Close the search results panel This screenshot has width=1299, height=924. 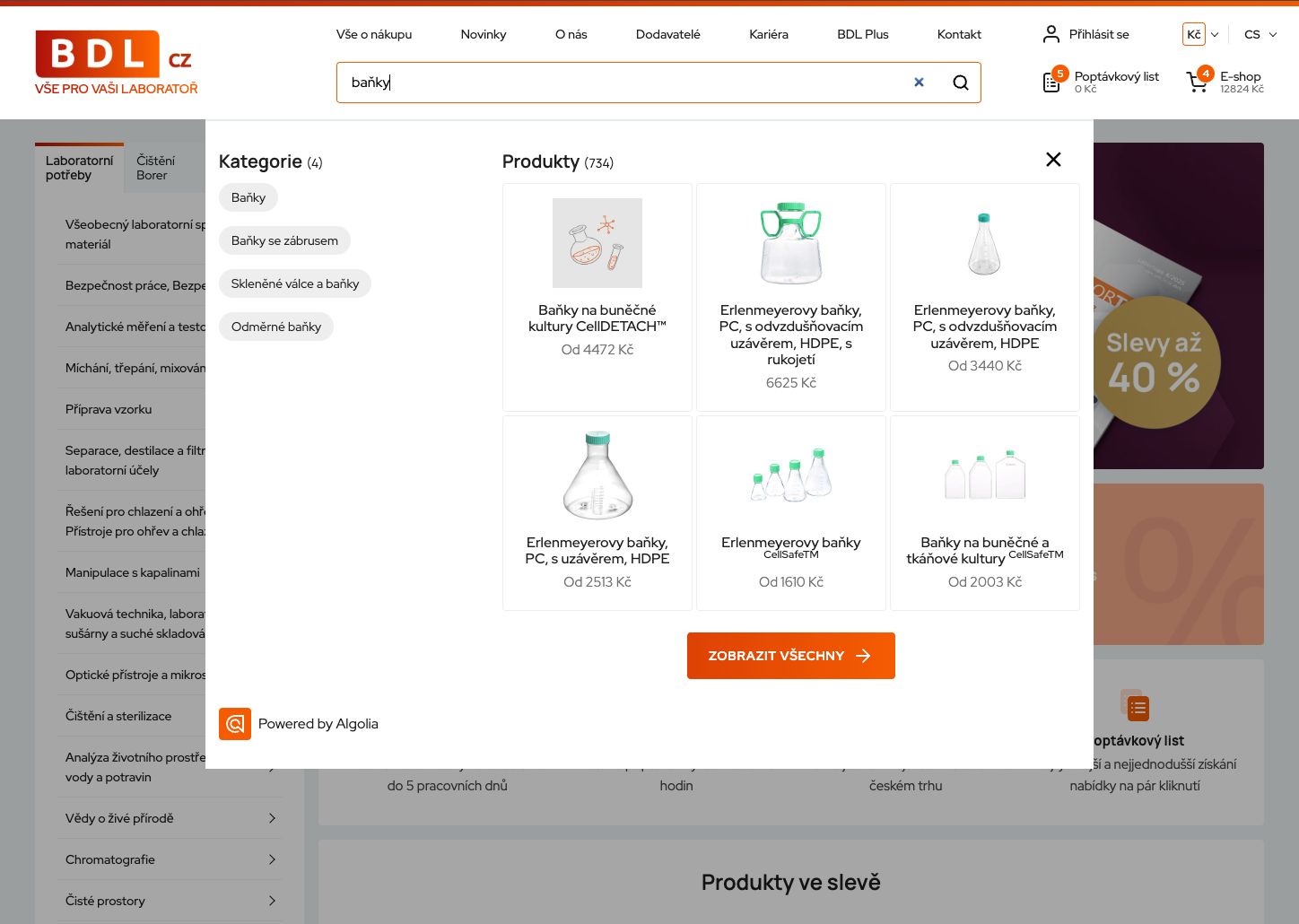pyautogui.click(x=1053, y=160)
